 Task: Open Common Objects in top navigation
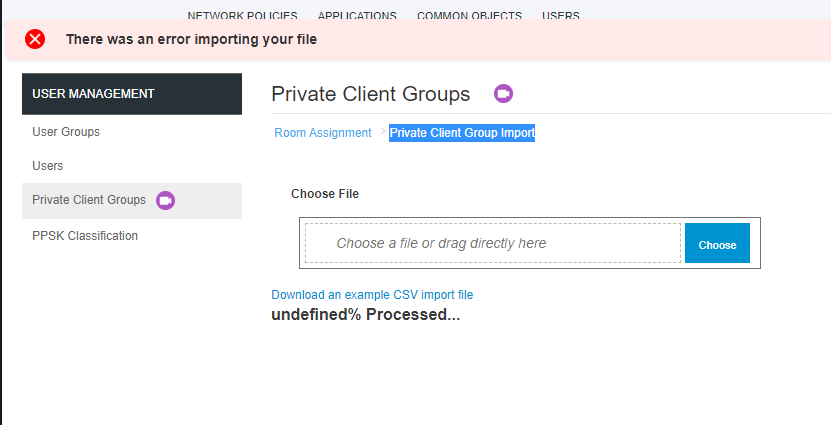469,16
